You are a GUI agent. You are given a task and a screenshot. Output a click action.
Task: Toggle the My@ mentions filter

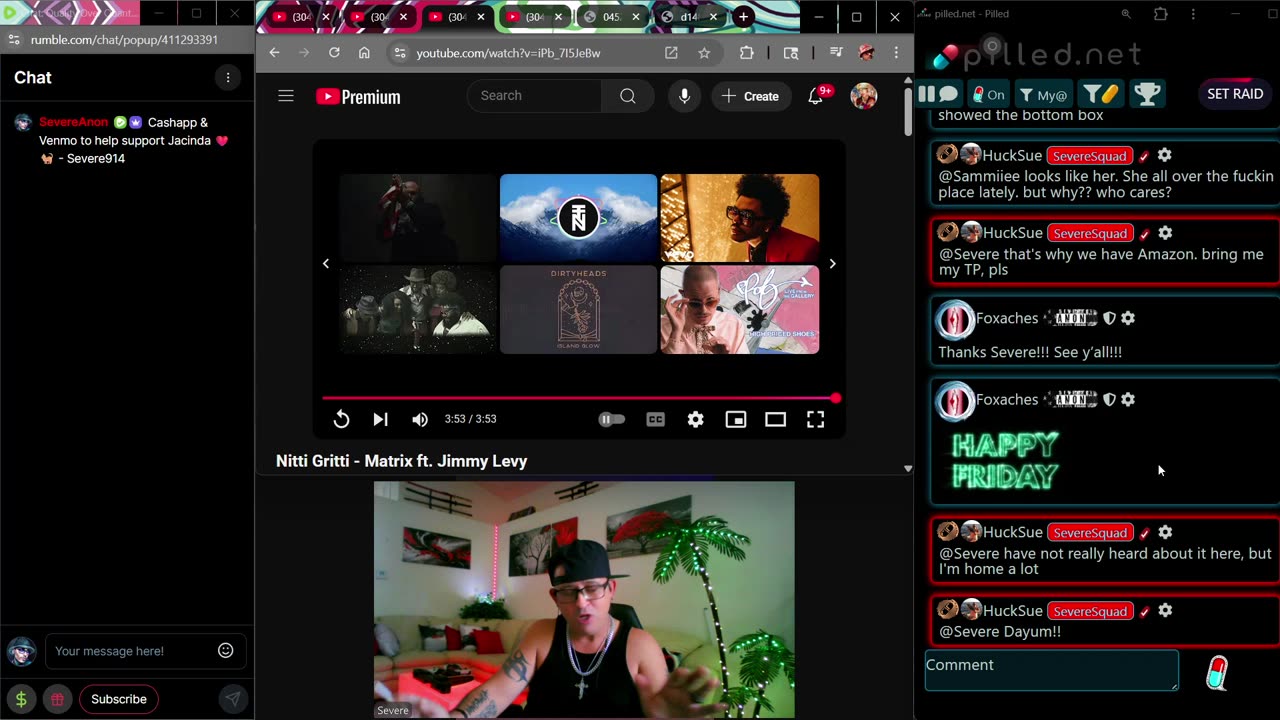click(x=1042, y=94)
